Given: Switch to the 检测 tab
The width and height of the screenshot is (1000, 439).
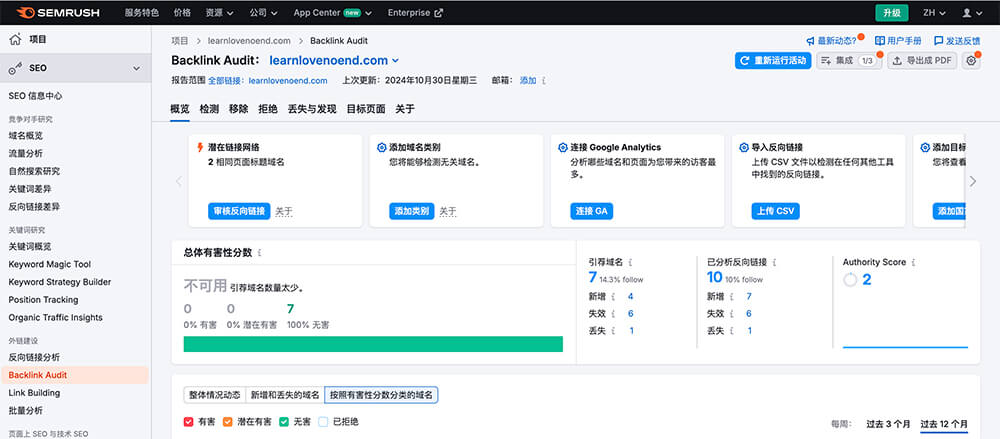Looking at the screenshot, I should click(209, 109).
